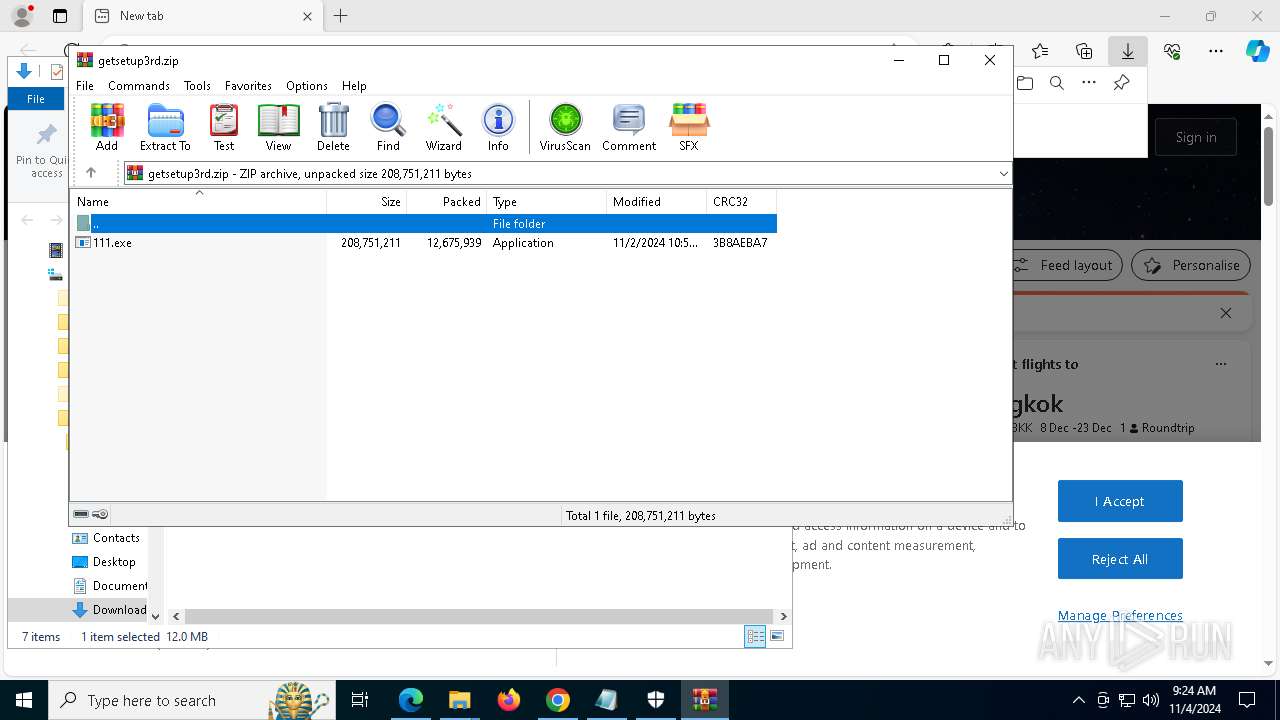Image resolution: width=1280 pixels, height=720 pixels.
Task: Open a new Edge tab with plus
Action: tap(341, 16)
